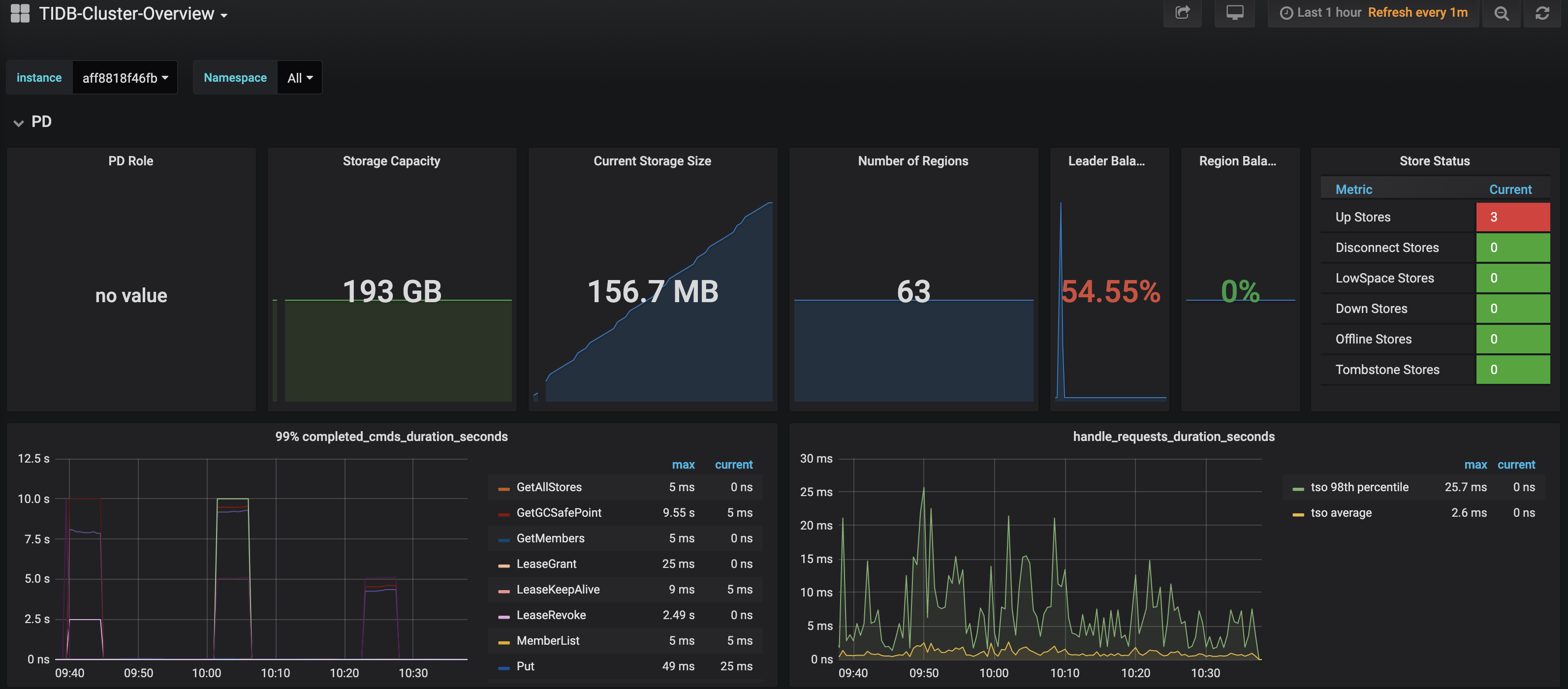Select the tso average legend color marker
Screen dimensions: 1568x689
coord(1298,512)
